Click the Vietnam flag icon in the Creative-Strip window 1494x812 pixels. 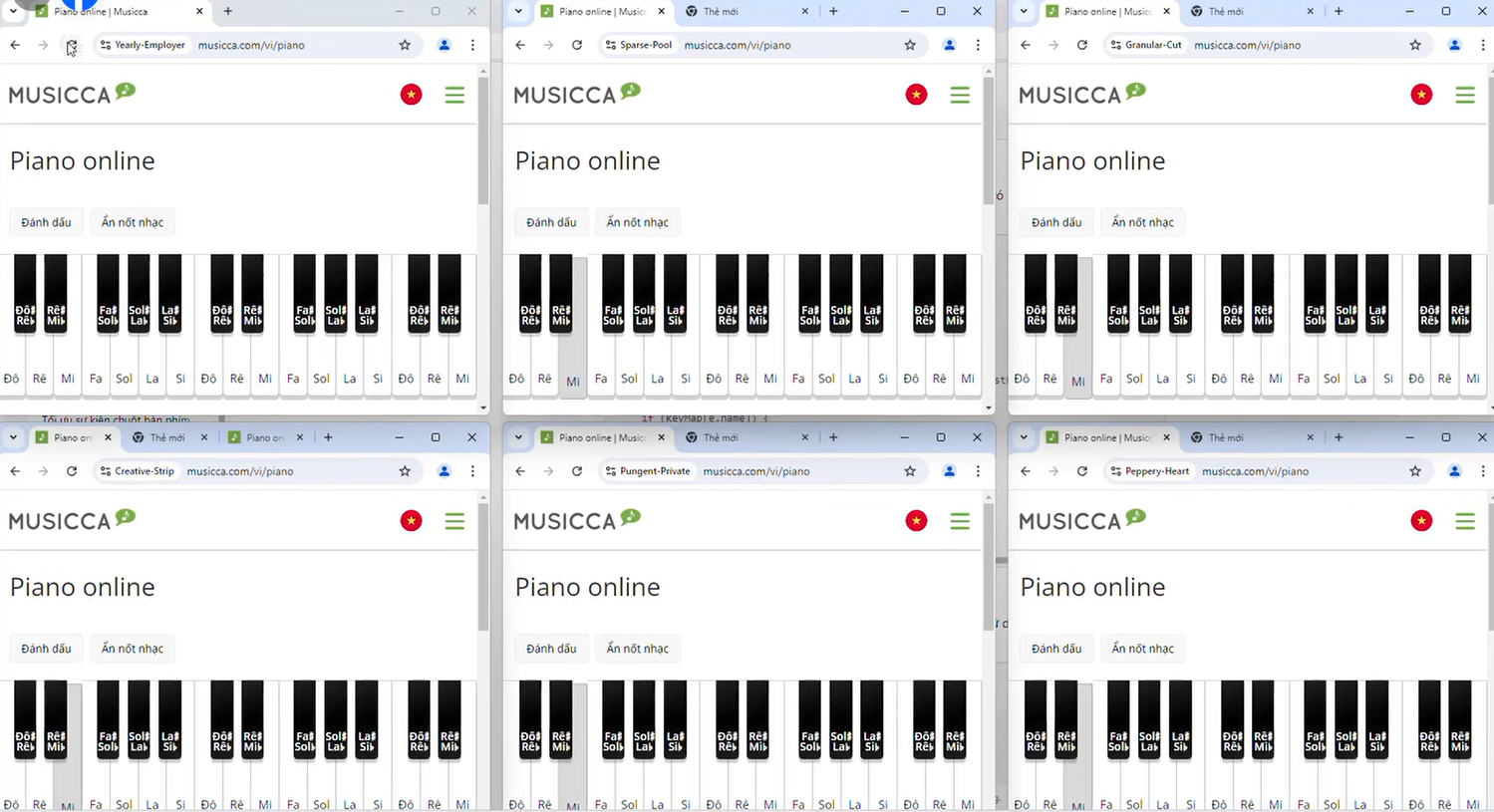point(411,521)
